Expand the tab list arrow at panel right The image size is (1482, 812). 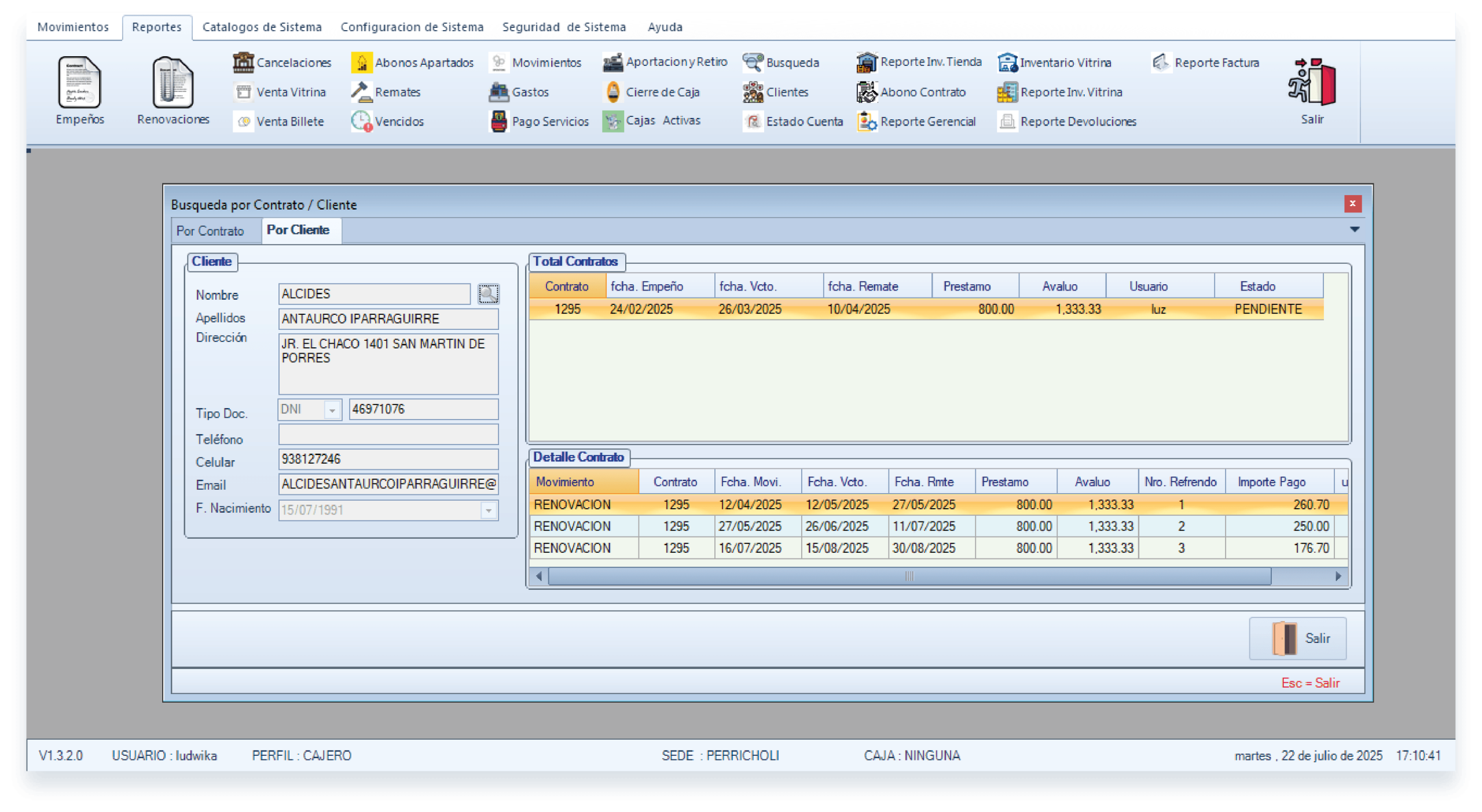click(x=1354, y=230)
